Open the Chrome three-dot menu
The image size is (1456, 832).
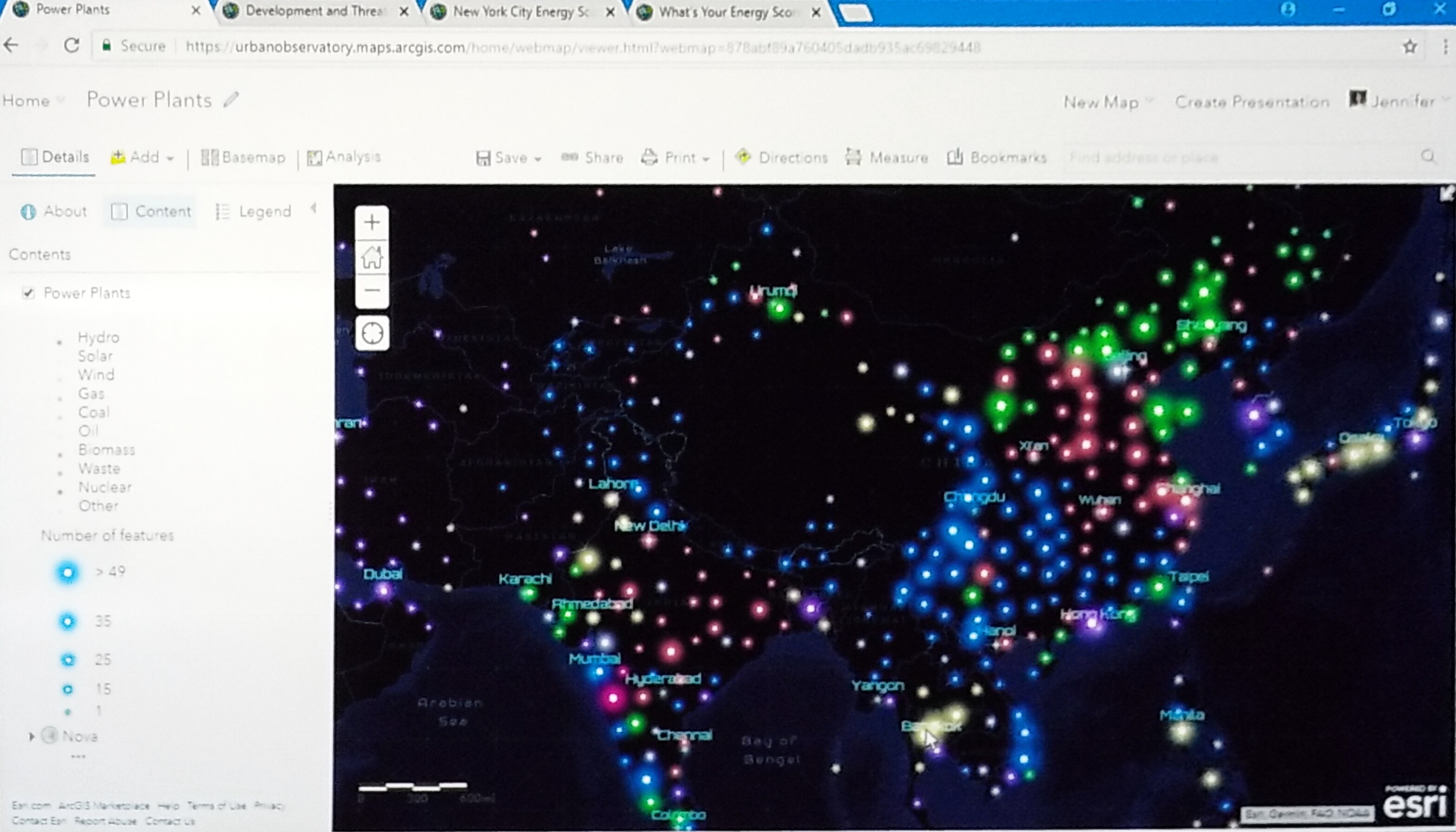(x=1445, y=46)
